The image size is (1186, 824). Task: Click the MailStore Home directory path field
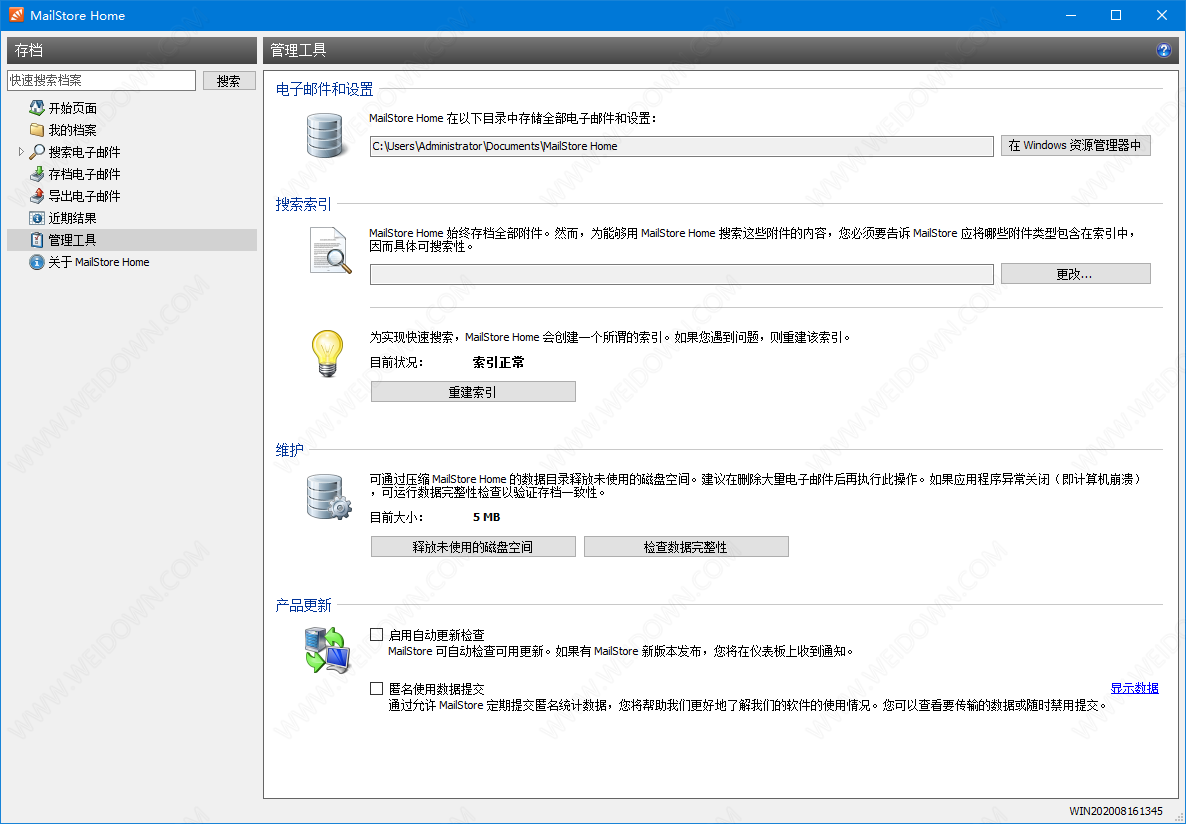681,146
